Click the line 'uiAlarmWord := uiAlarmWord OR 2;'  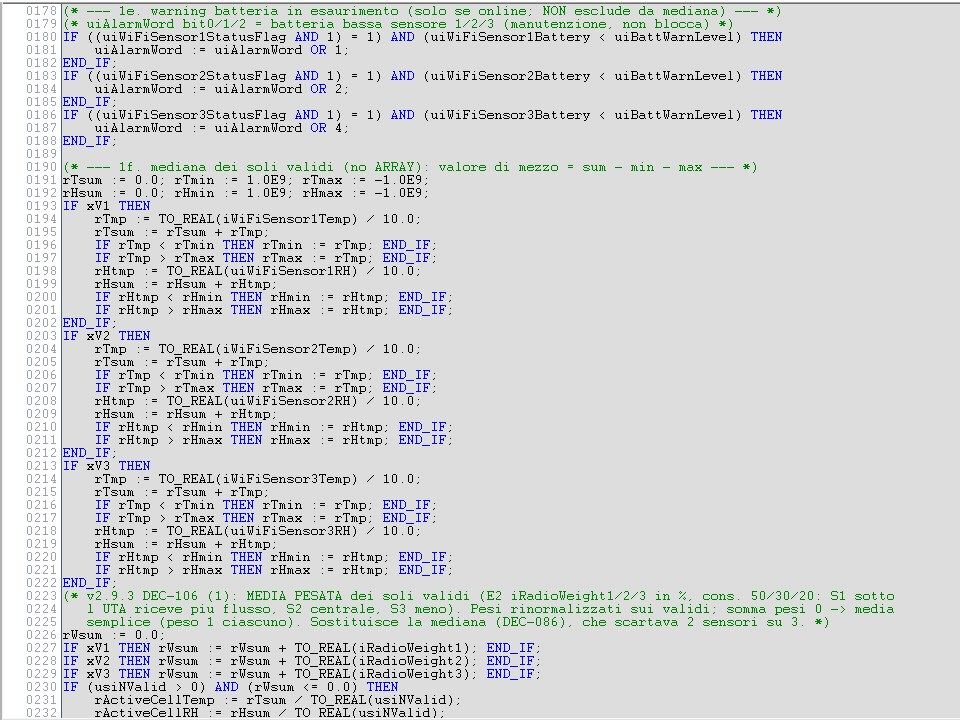[222, 89]
